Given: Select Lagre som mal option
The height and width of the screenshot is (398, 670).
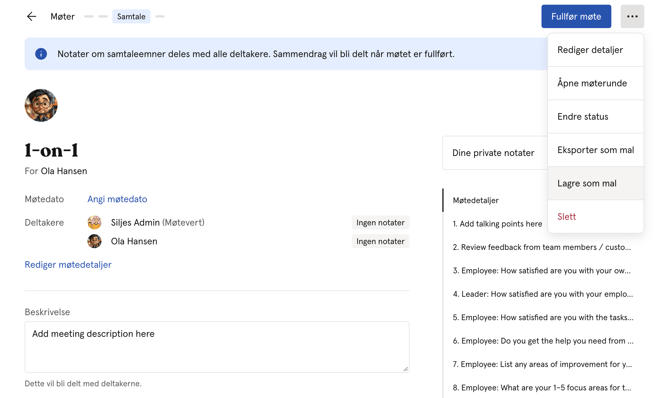Looking at the screenshot, I should 596,183.
